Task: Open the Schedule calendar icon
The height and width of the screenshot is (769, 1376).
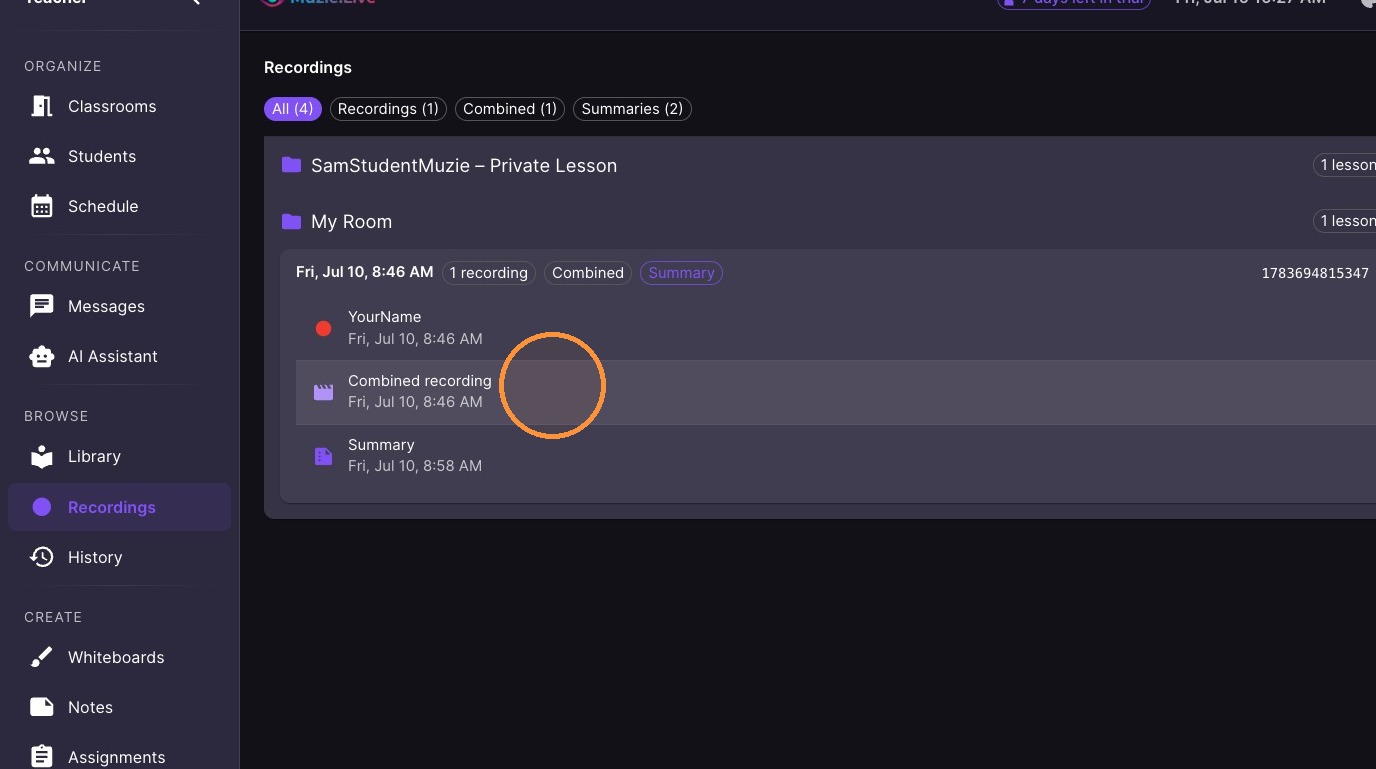Action: [42, 206]
